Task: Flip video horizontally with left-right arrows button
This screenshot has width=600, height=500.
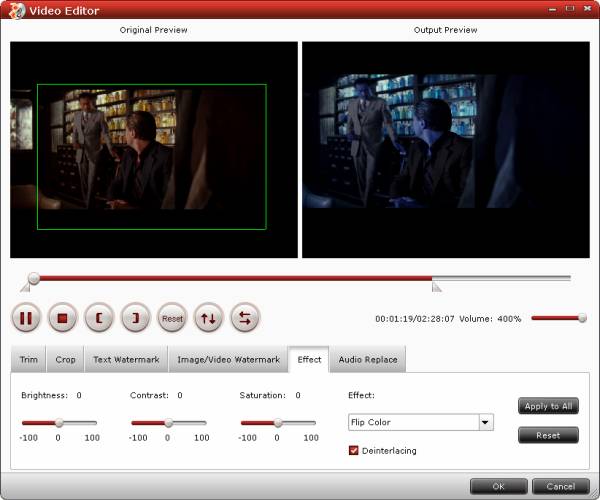Action: (245, 318)
